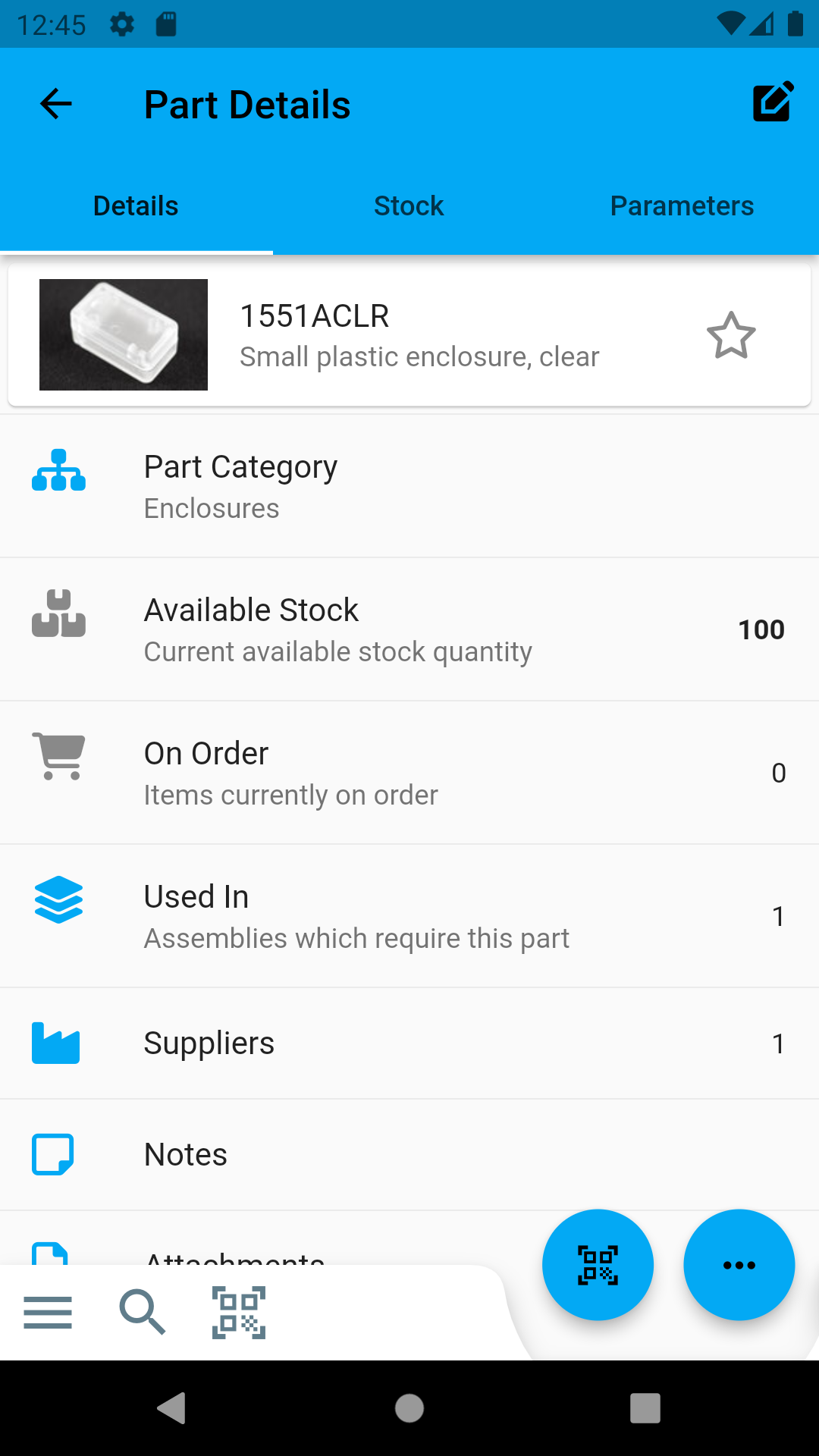Expand the floating more actions button
Screen dimensions: 819x1456
[x=739, y=1264]
